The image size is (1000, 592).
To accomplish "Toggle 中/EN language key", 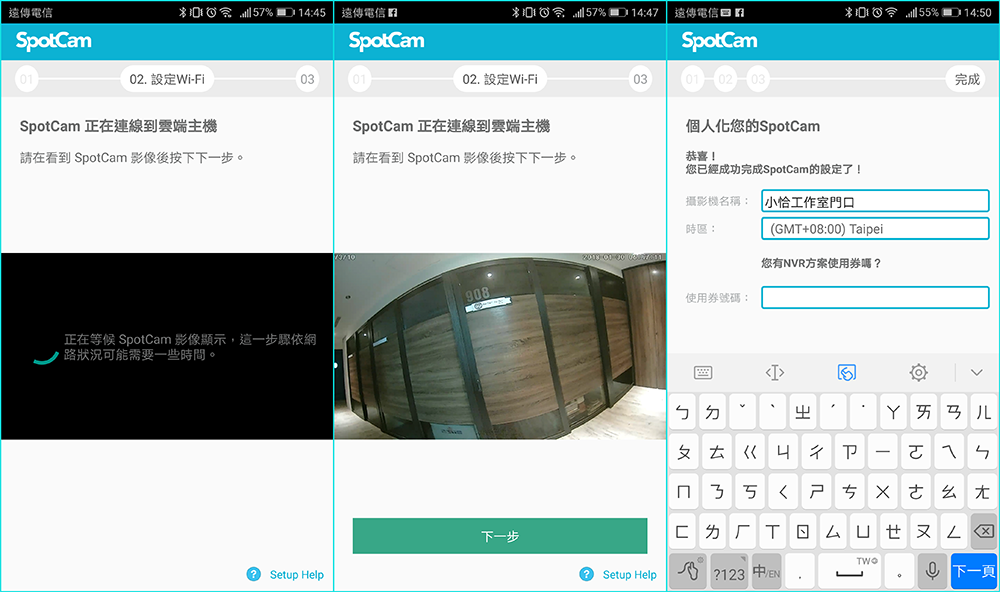I will [x=766, y=571].
